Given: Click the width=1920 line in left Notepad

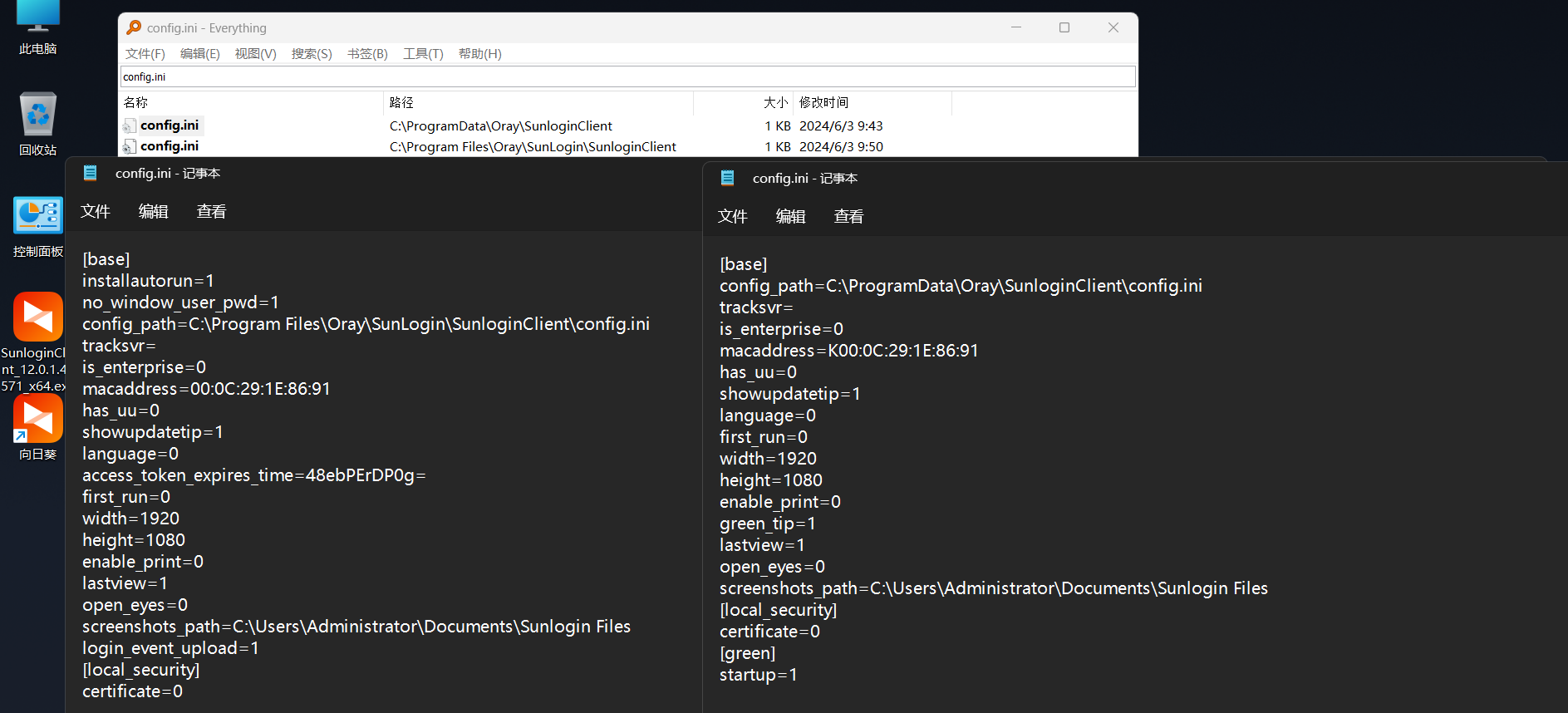Looking at the screenshot, I should click(x=130, y=519).
